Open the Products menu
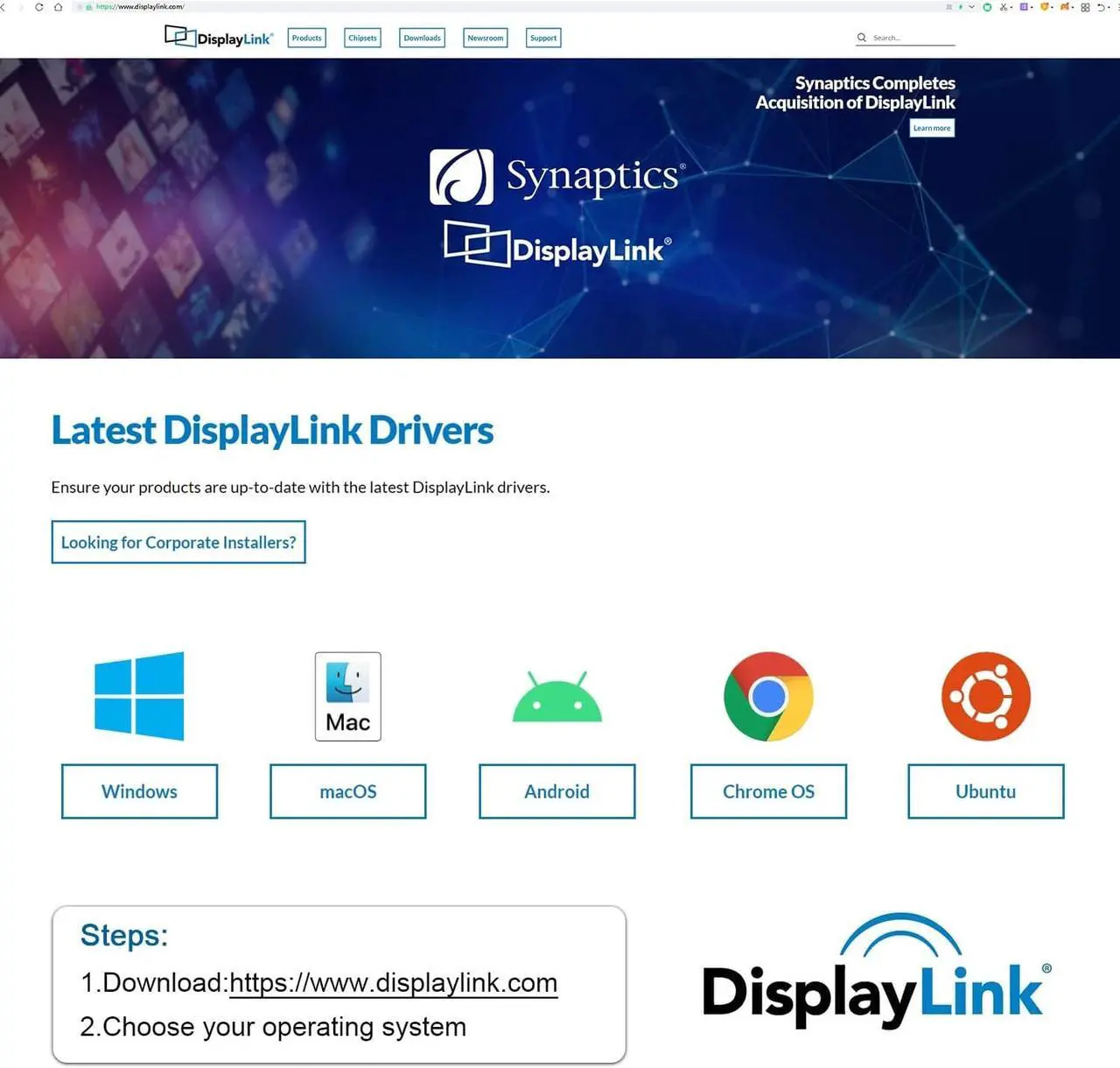 [x=307, y=38]
